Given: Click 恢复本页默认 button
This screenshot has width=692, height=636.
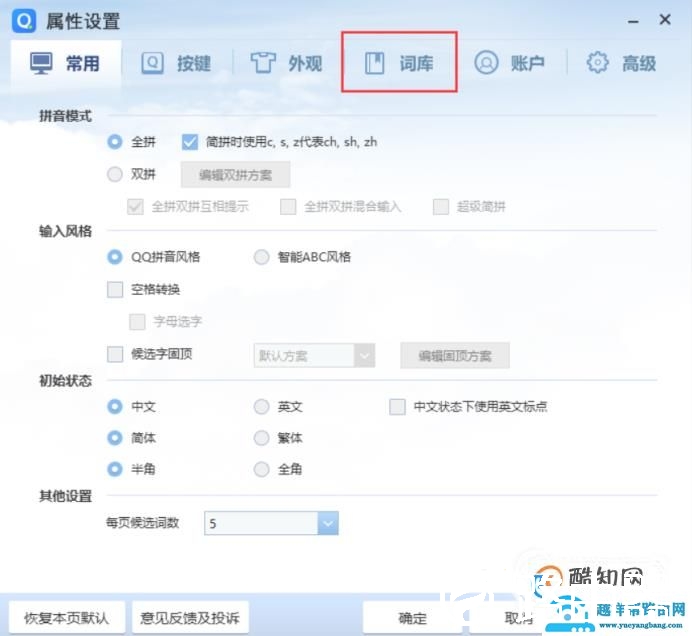Looking at the screenshot, I should pos(67,618).
